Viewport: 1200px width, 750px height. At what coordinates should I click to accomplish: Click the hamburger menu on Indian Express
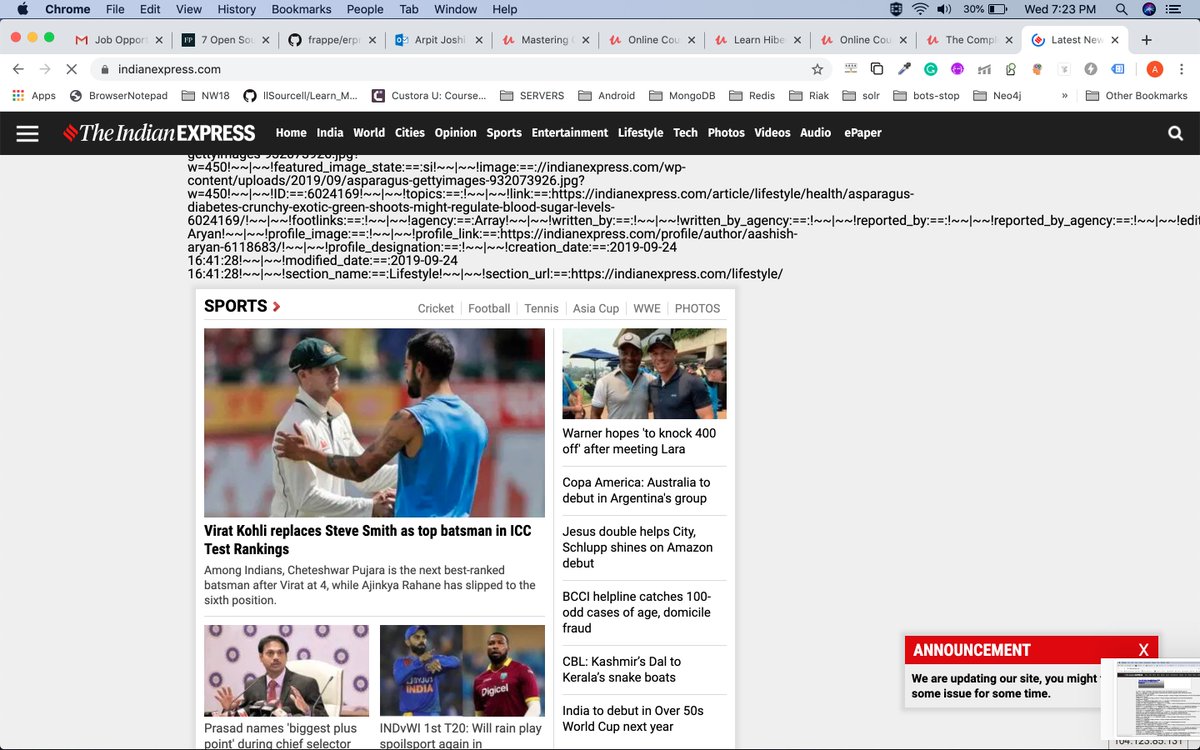(27, 132)
